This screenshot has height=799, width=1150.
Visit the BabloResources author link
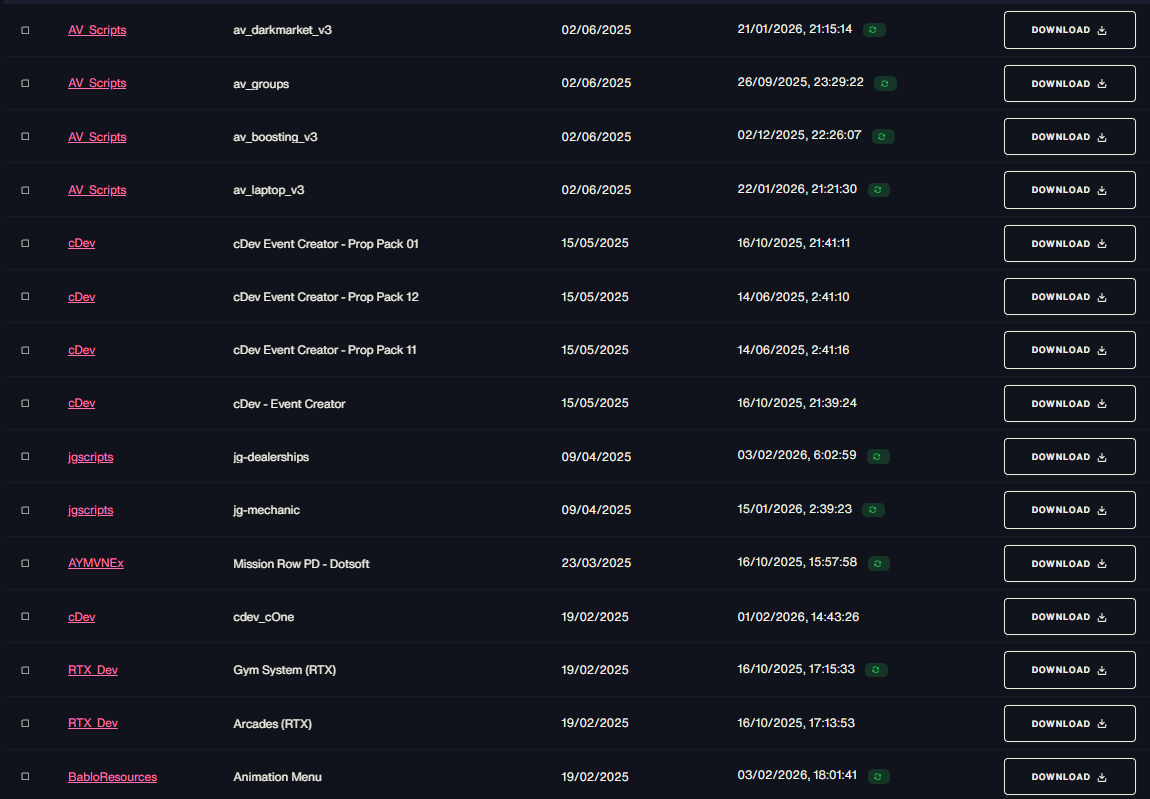point(112,777)
